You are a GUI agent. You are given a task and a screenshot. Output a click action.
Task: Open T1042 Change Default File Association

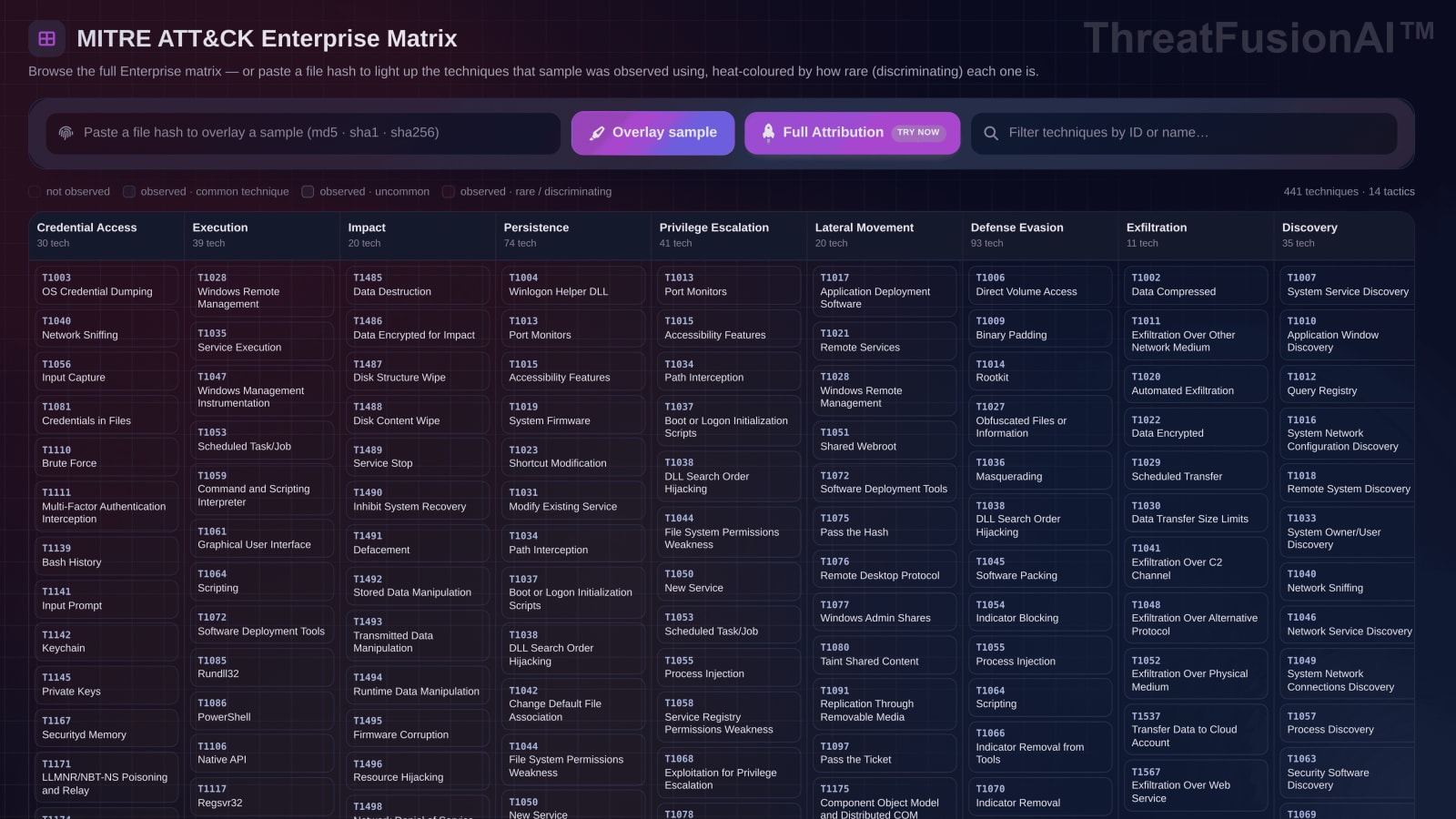573,703
